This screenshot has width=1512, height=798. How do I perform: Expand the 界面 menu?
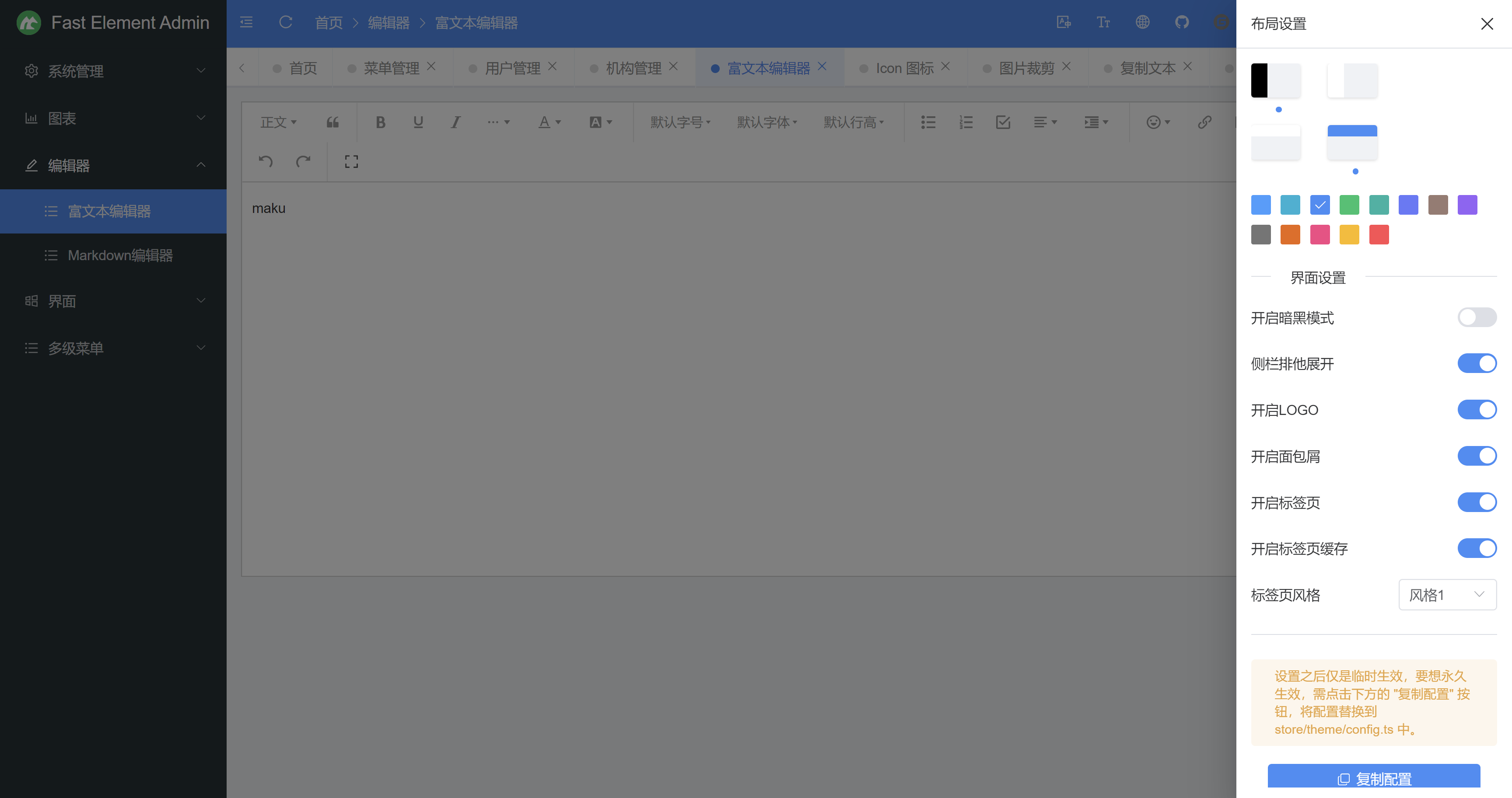[113, 301]
